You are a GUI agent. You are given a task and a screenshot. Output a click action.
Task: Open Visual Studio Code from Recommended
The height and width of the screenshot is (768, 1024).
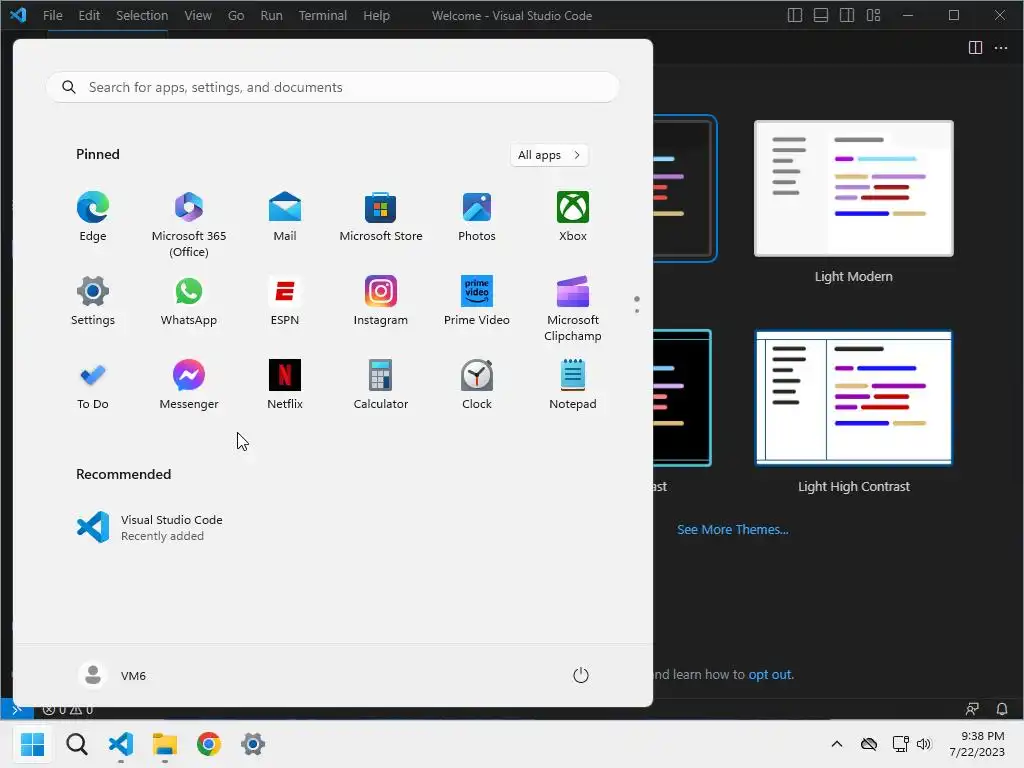(150, 528)
